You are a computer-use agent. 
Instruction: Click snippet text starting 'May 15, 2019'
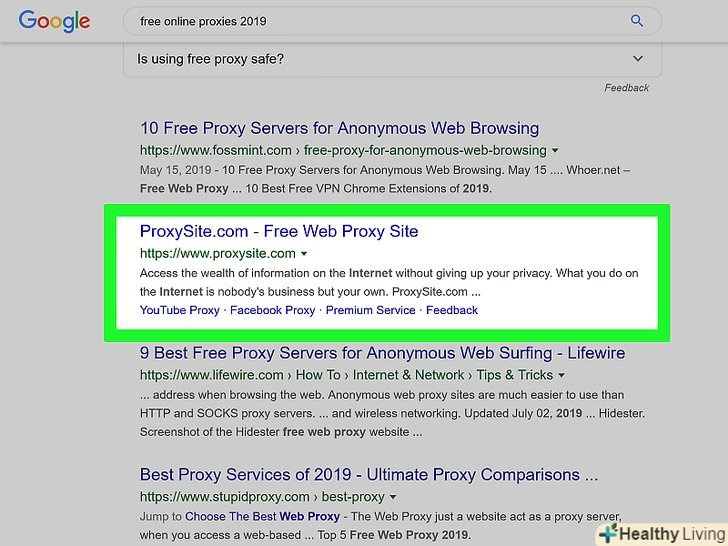pyautogui.click(x=385, y=170)
